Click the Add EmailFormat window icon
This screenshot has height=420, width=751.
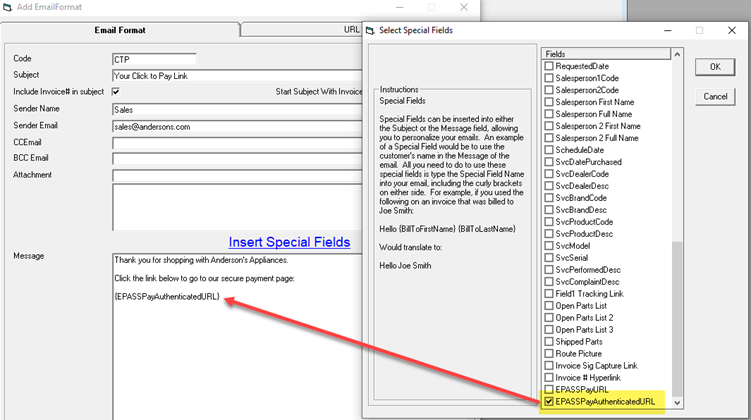coord(7,7)
